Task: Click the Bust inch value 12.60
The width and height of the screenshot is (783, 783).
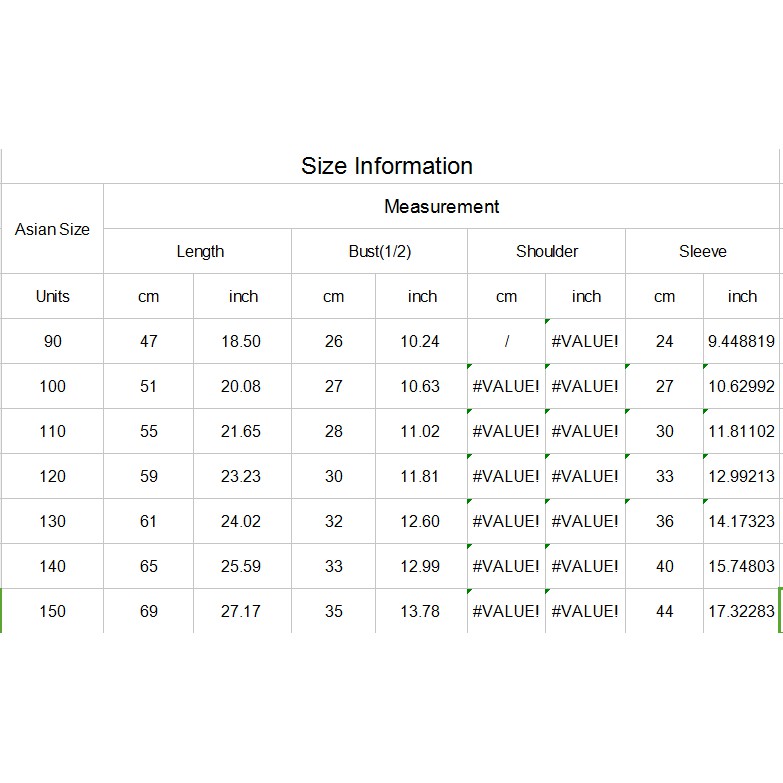Action: point(421,521)
